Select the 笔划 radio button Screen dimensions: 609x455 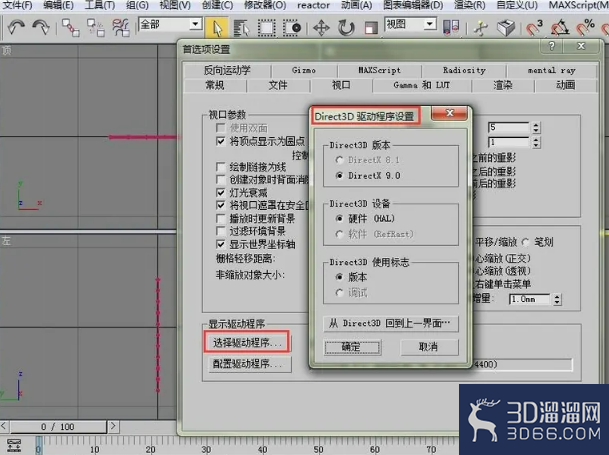(x=525, y=242)
